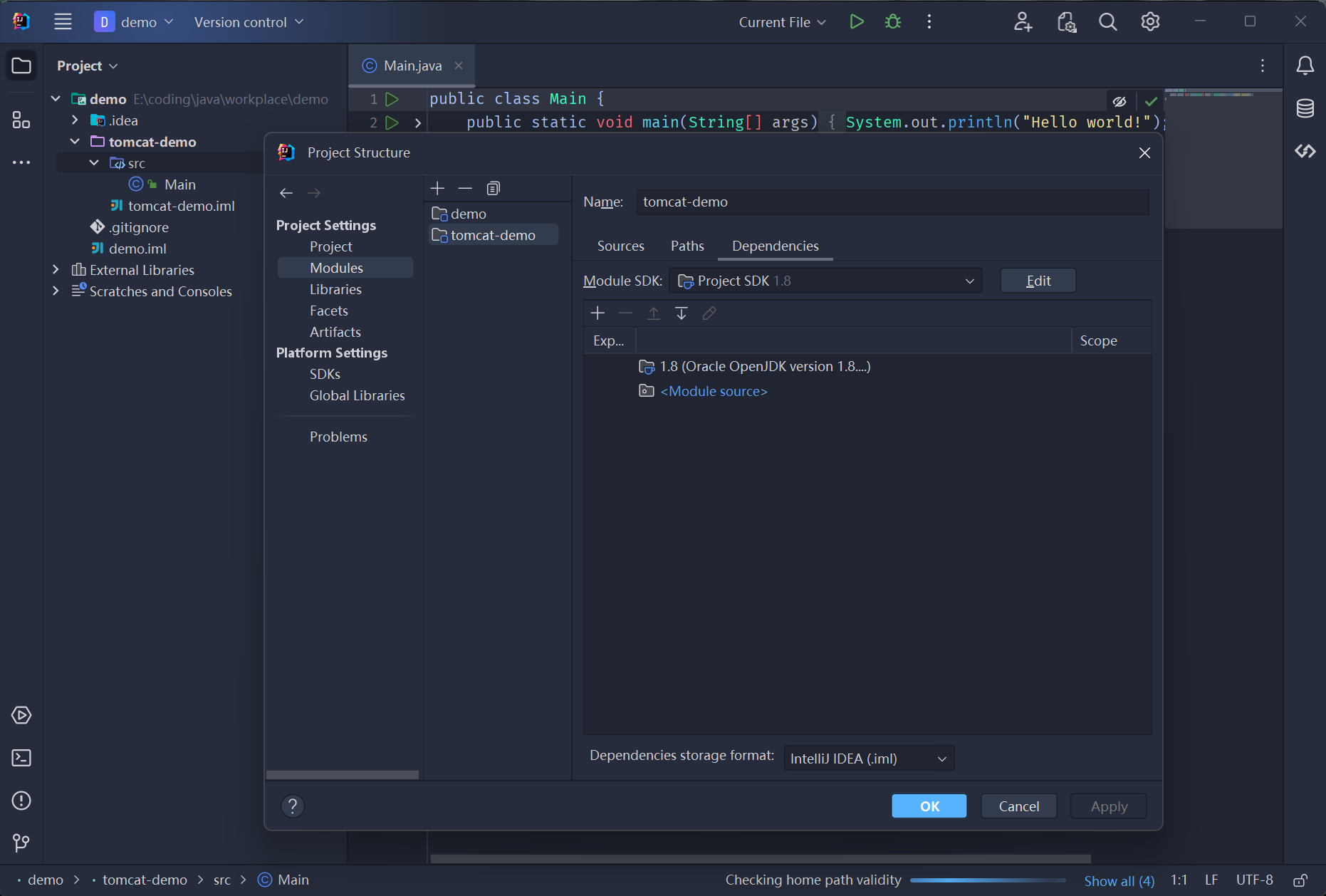Focus the module Name input field
The height and width of the screenshot is (896, 1326).
click(892, 202)
